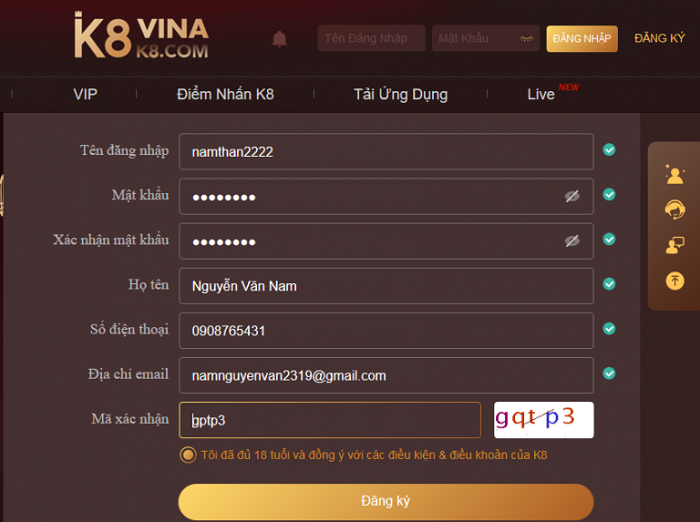Refresh the captcha image gqtp3
This screenshot has height=522, width=700.
coord(543,420)
